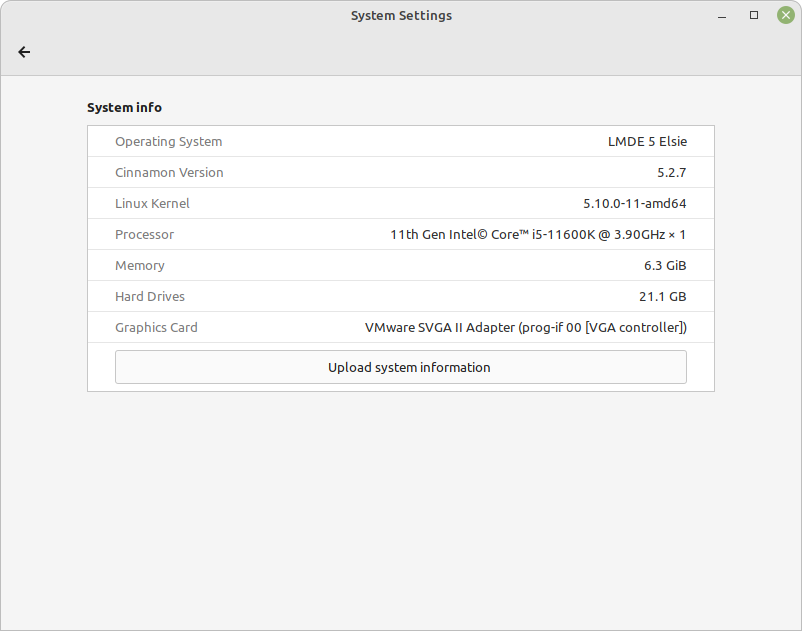This screenshot has width=802, height=631.
Task: Select the Operating System label
Action: (x=168, y=142)
